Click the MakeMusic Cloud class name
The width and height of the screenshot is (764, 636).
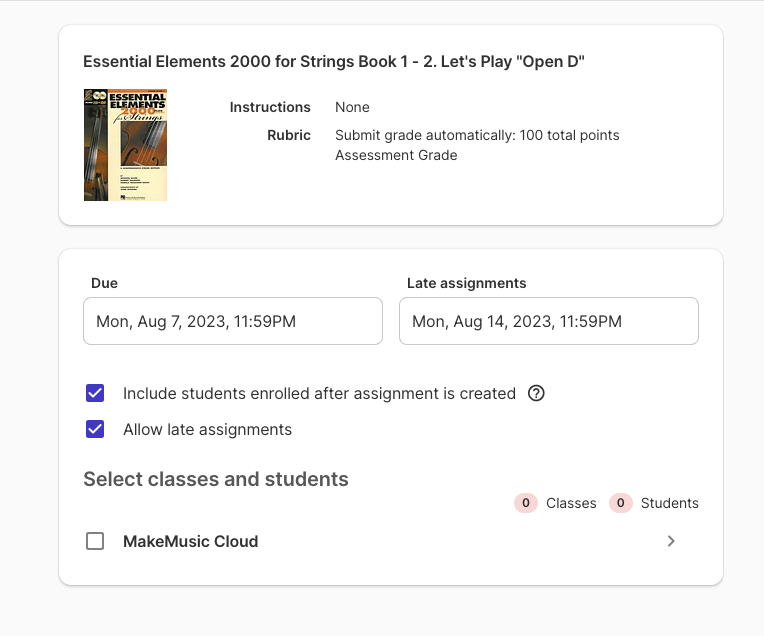[x=190, y=541]
